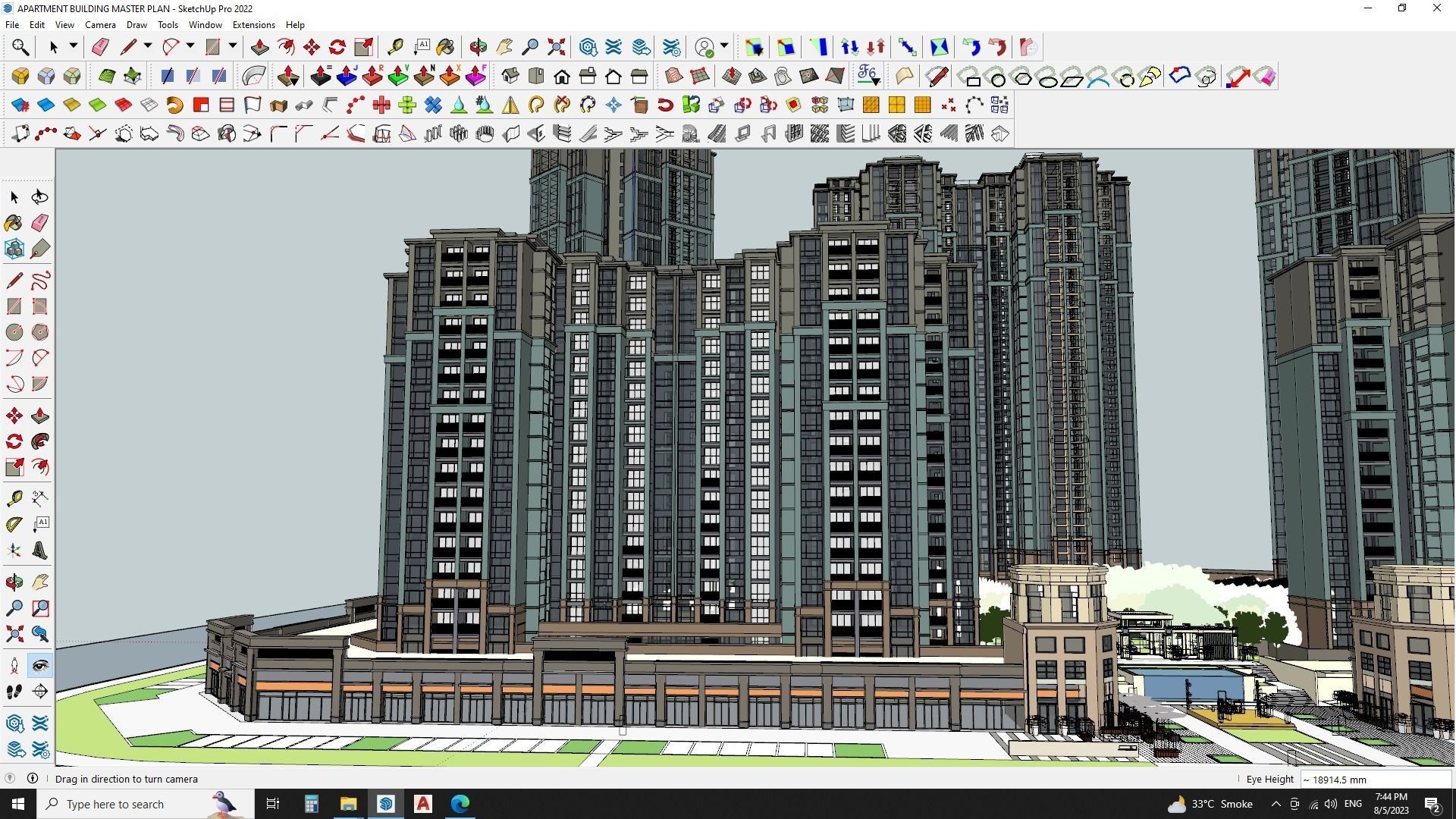Screen dimensions: 1456x819
Task: Choose the Protractor tool
Action: click(14, 524)
